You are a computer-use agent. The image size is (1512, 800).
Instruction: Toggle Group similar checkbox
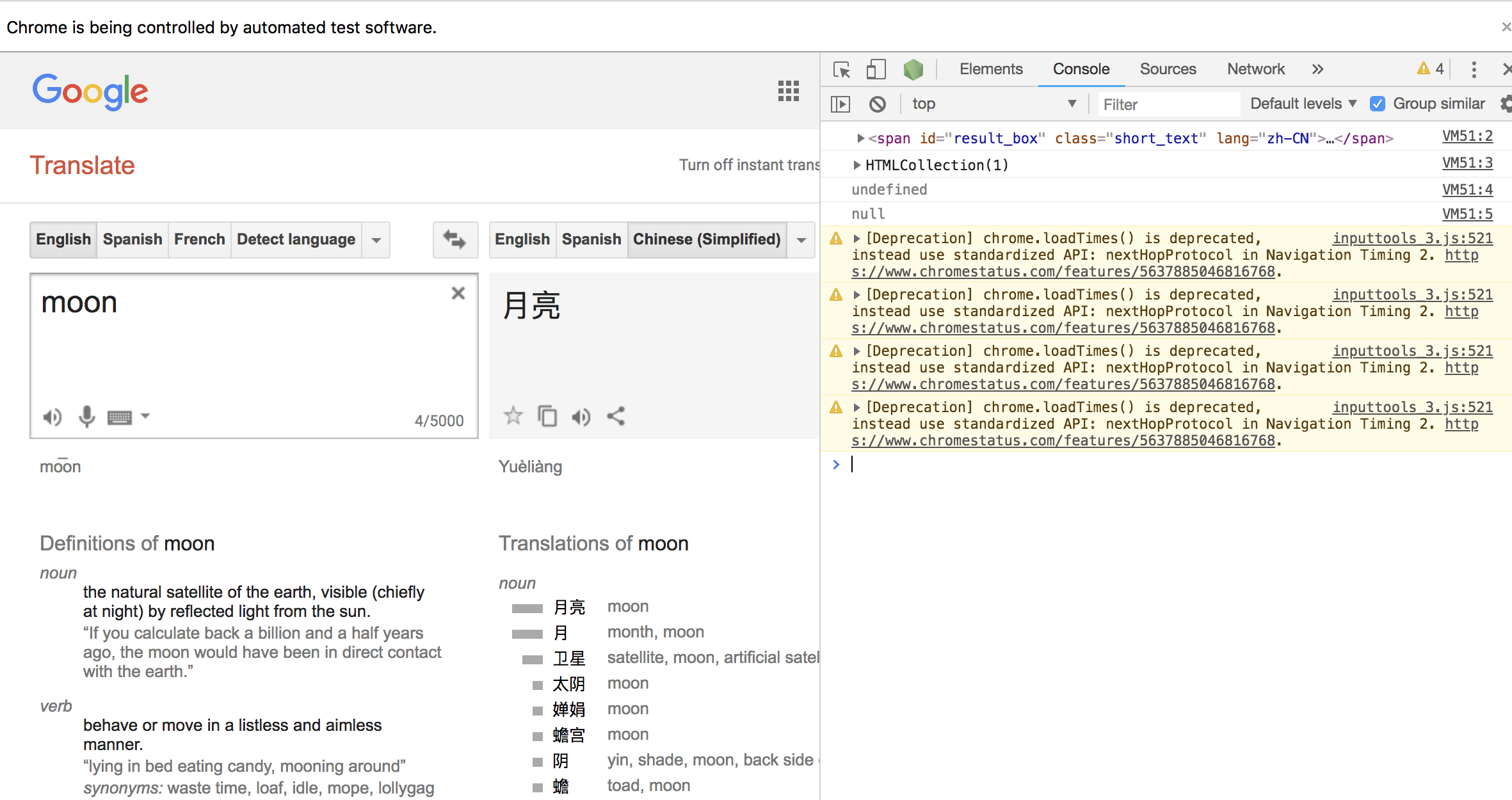pyautogui.click(x=1378, y=104)
